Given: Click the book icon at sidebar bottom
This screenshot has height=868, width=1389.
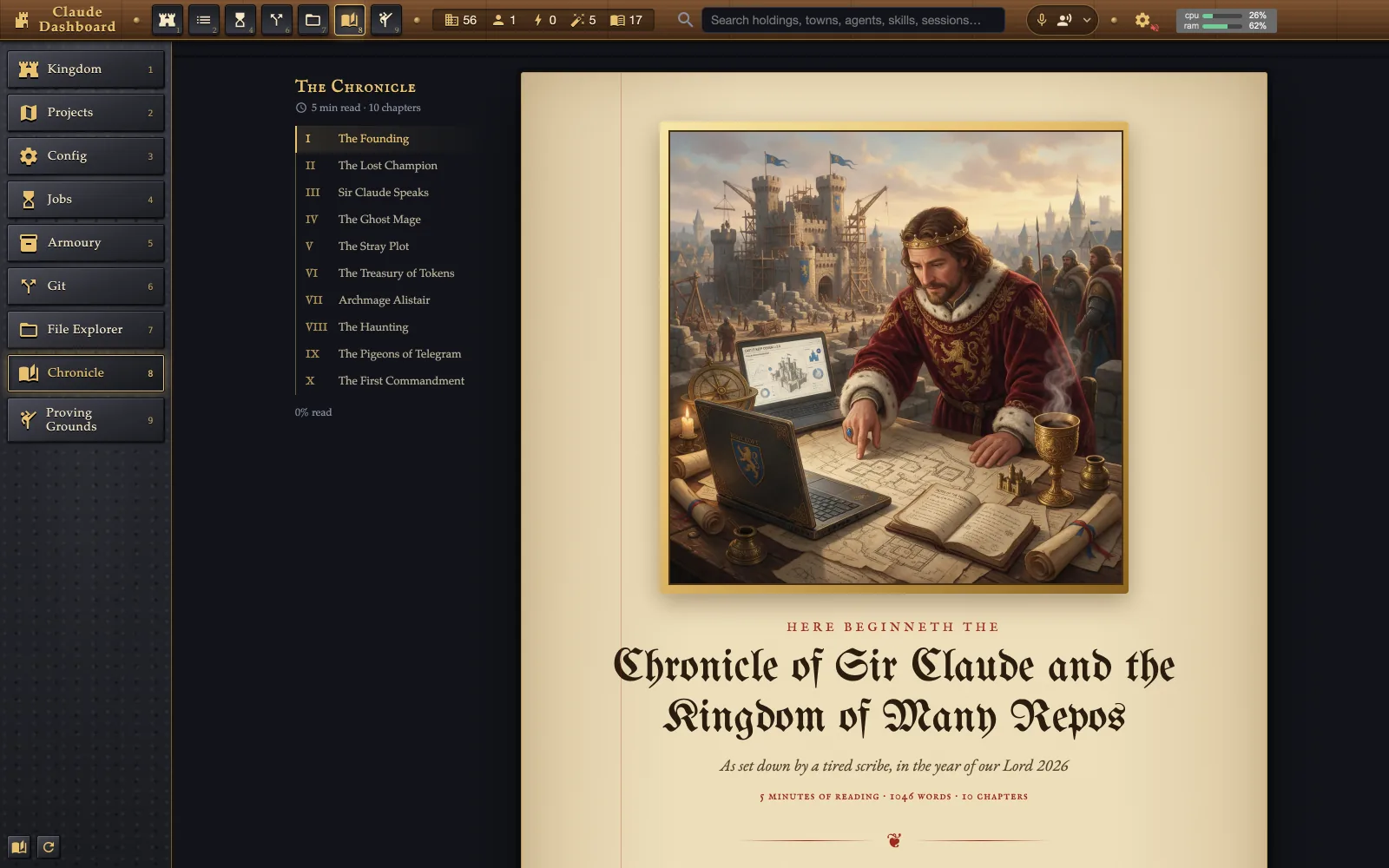Looking at the screenshot, I should point(19,847).
